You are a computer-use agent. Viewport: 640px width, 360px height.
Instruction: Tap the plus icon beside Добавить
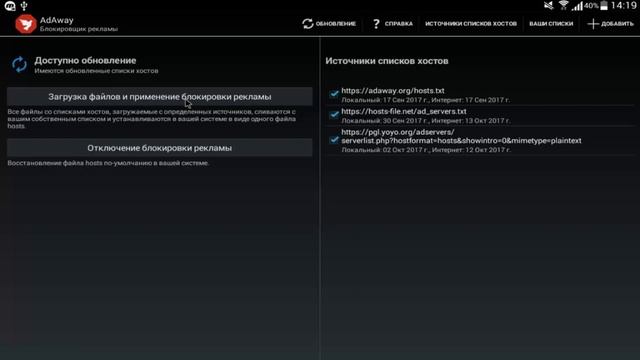[593, 24]
